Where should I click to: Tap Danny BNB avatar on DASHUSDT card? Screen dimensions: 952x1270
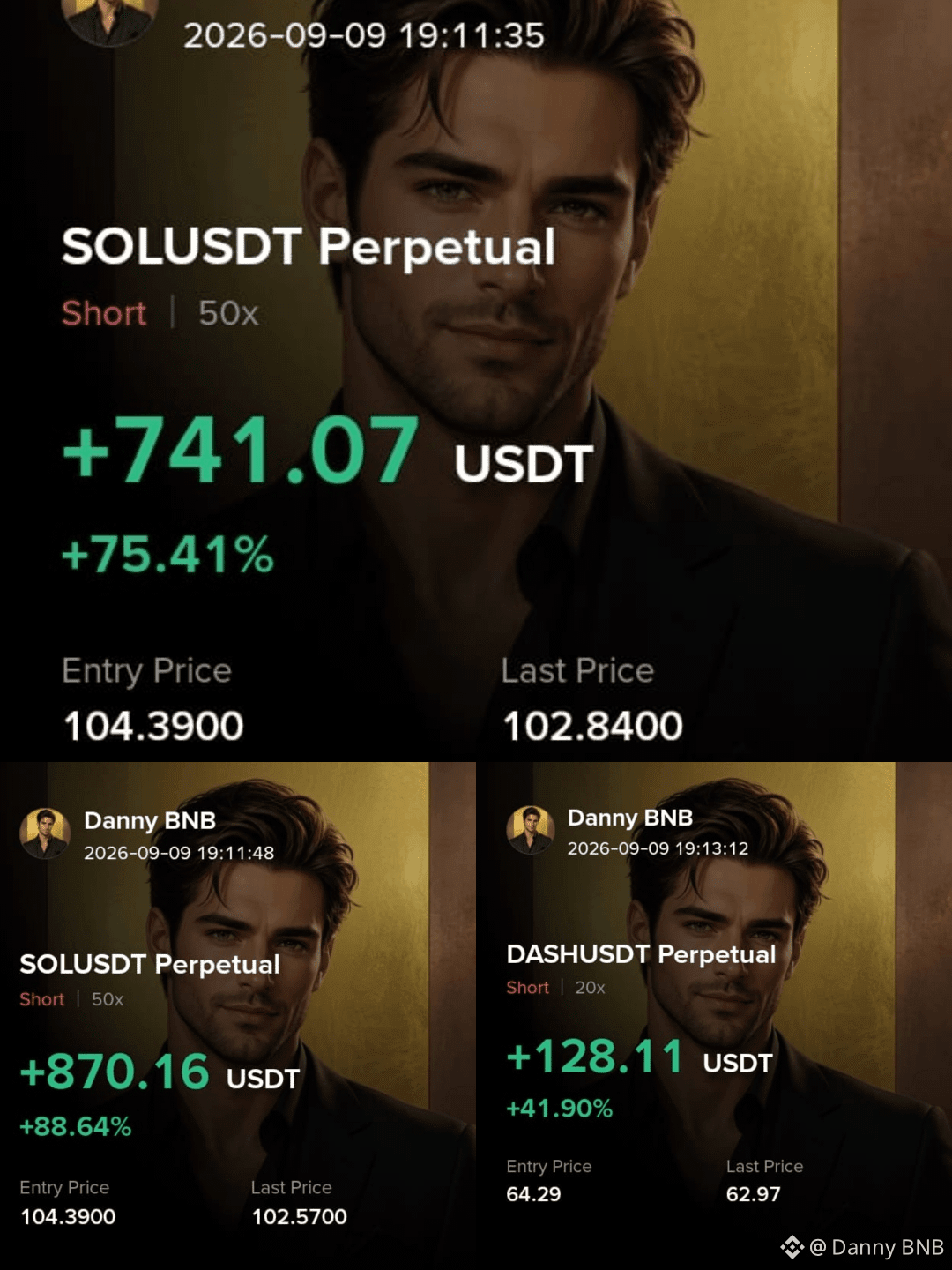click(530, 830)
